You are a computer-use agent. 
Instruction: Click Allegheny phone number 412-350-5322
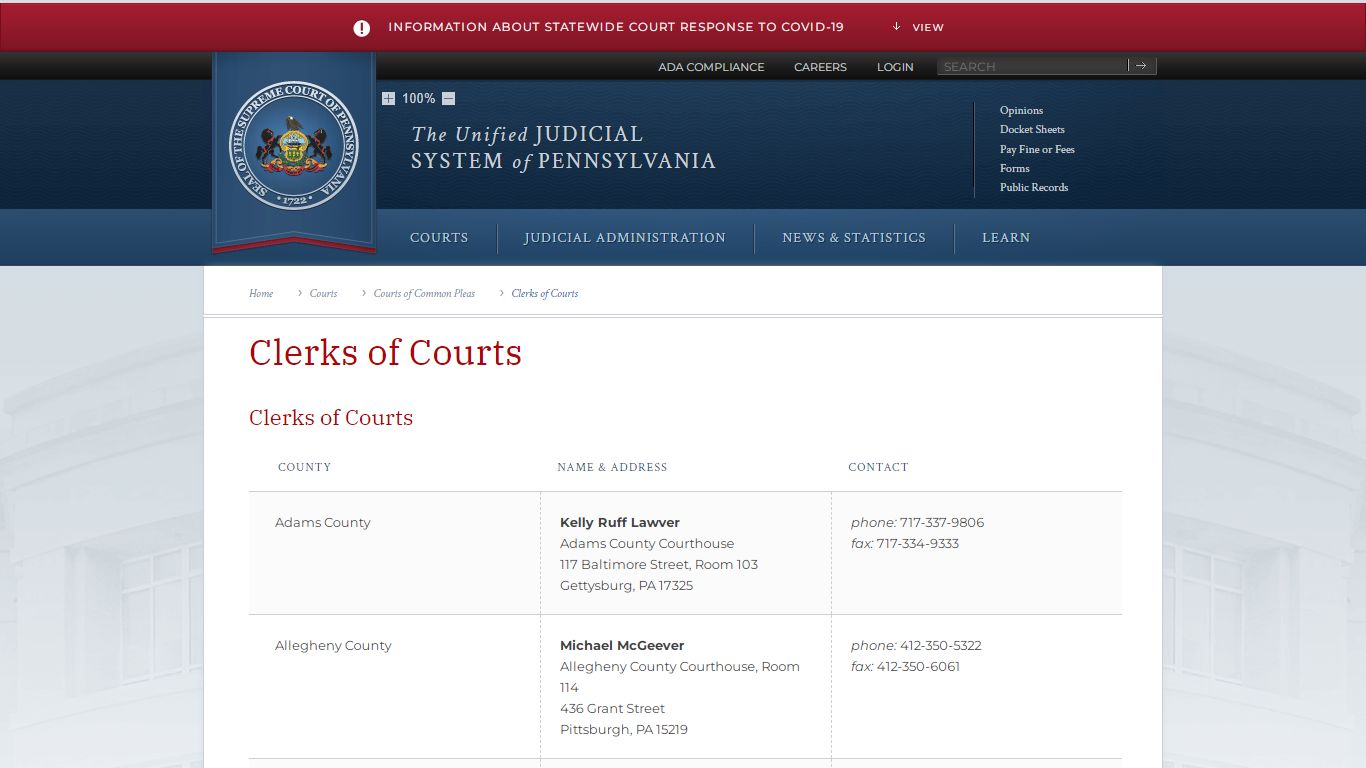click(941, 645)
